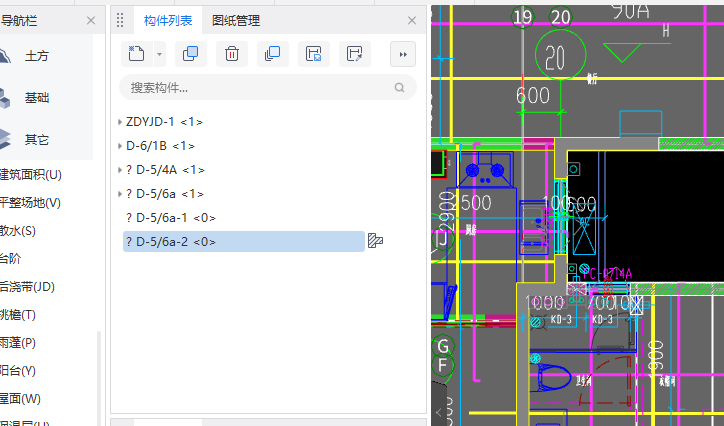Click the 其它 layers icon
The image size is (724, 426).
[x=5, y=139]
